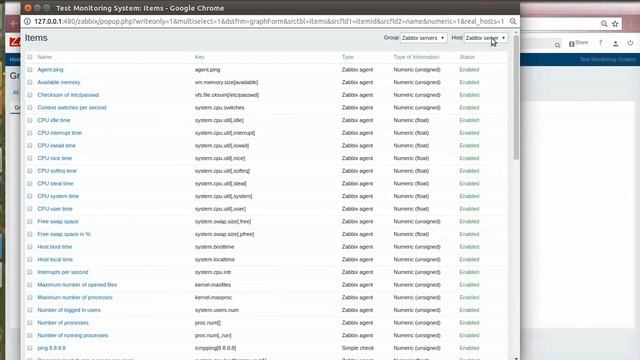Select the CPU steal time item
The width and height of the screenshot is (640, 360).
[x=55, y=184]
